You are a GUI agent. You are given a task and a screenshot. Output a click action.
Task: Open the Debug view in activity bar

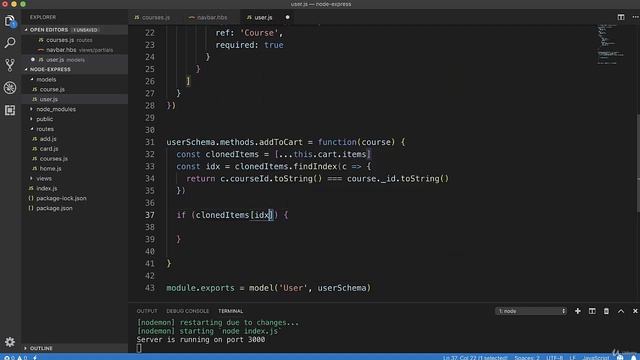click(x=10, y=87)
